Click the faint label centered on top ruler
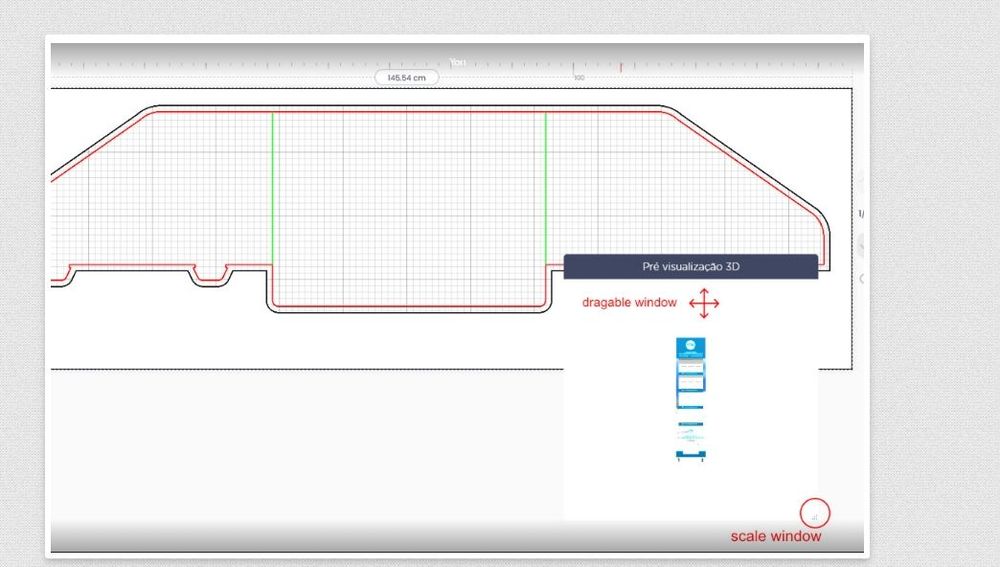Viewport: 1000px width, 567px height. (458, 63)
